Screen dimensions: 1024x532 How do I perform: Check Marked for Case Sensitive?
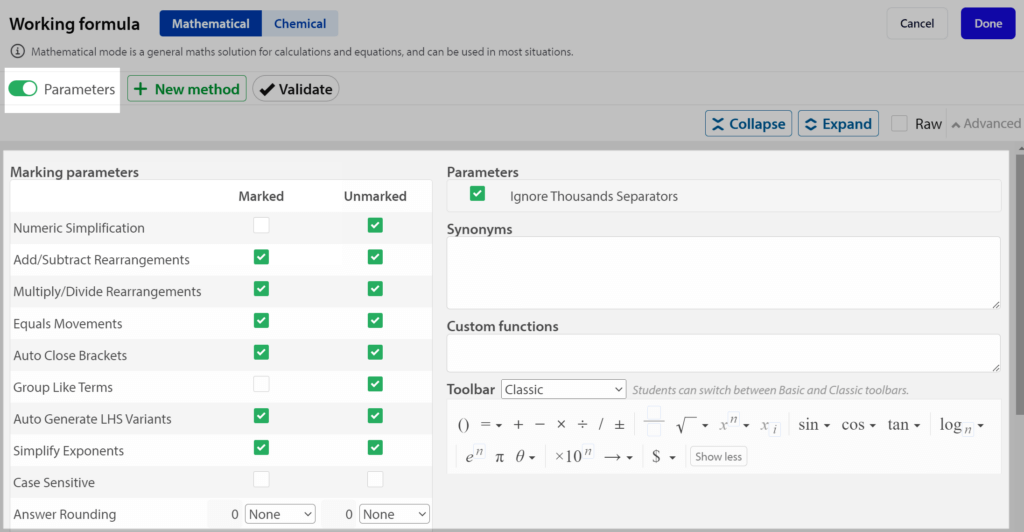pyautogui.click(x=261, y=479)
